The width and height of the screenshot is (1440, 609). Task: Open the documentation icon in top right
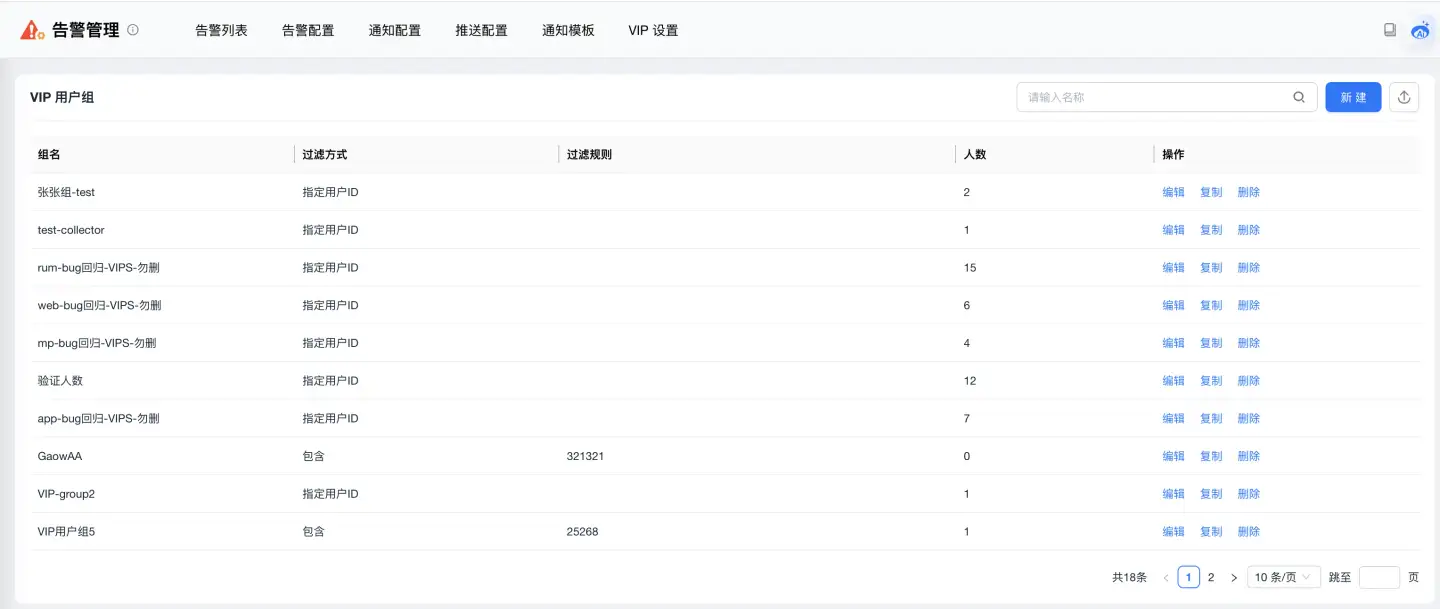coord(1389,29)
